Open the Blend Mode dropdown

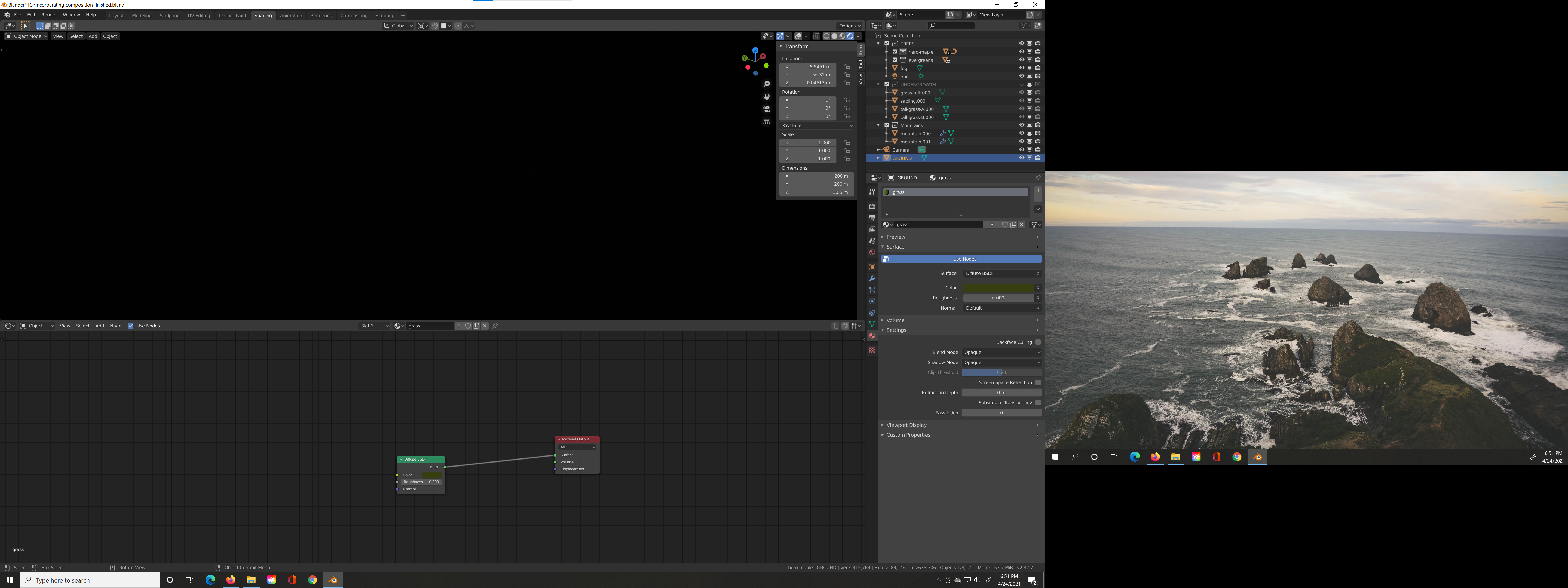click(1001, 353)
